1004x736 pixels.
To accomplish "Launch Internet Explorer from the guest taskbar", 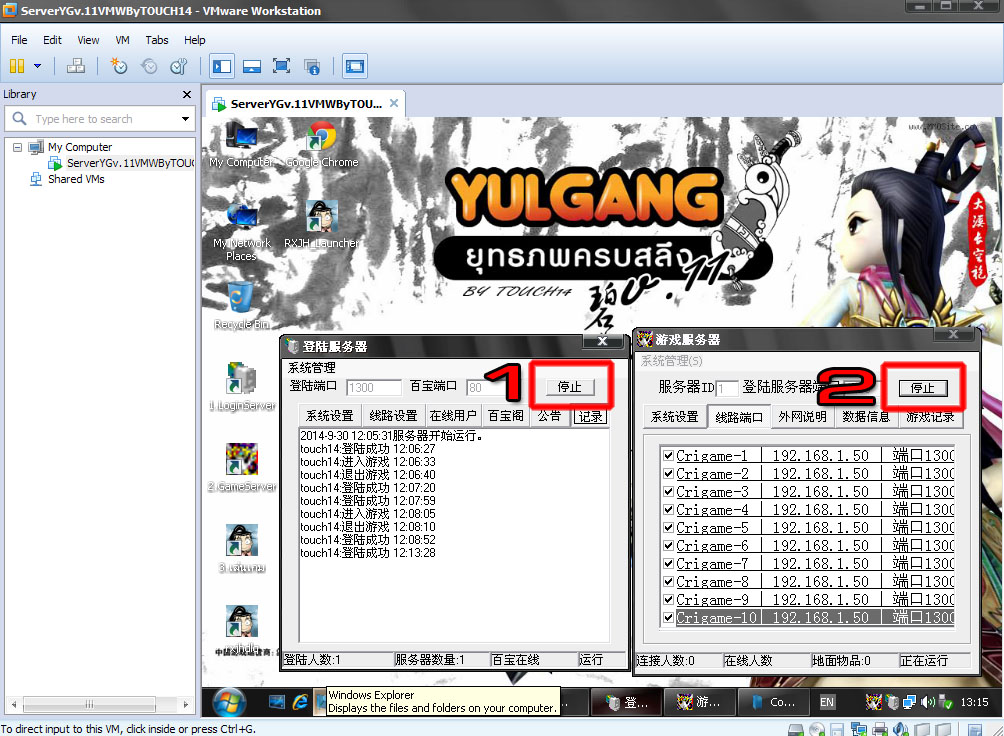I will (x=299, y=702).
